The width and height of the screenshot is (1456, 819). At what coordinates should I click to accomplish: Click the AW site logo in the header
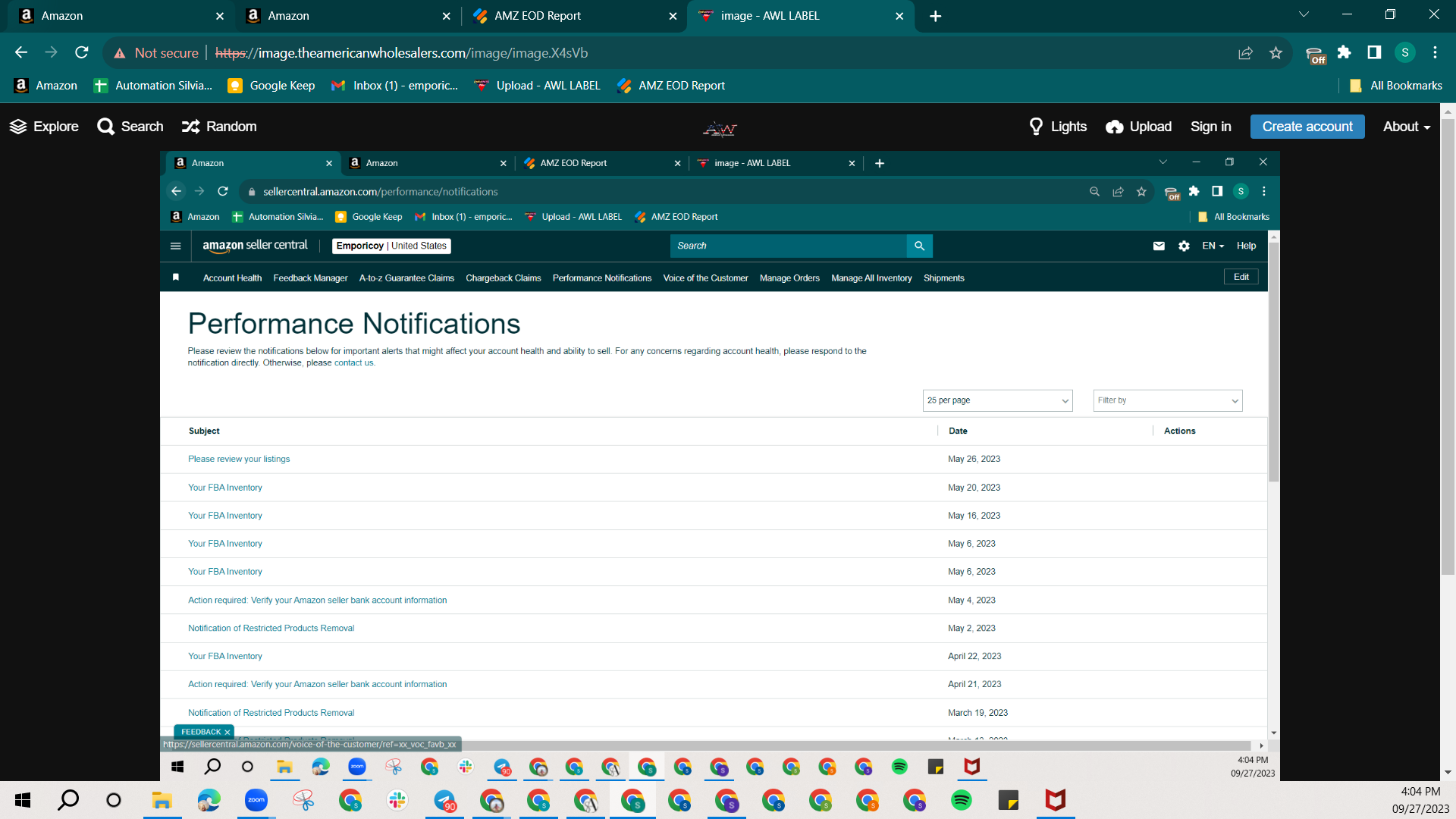click(x=720, y=129)
